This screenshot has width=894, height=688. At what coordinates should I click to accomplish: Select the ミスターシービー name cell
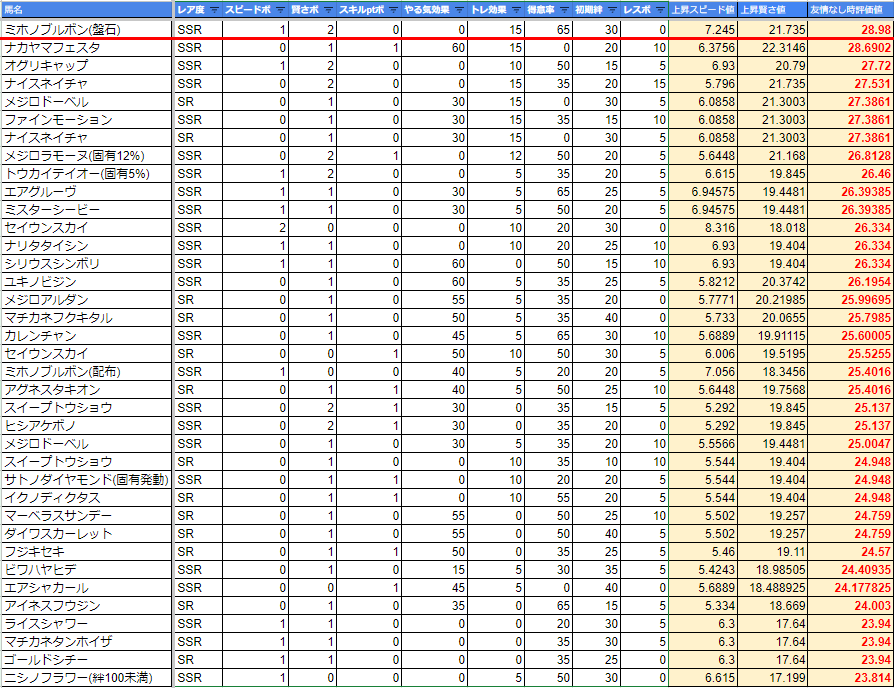(86, 210)
